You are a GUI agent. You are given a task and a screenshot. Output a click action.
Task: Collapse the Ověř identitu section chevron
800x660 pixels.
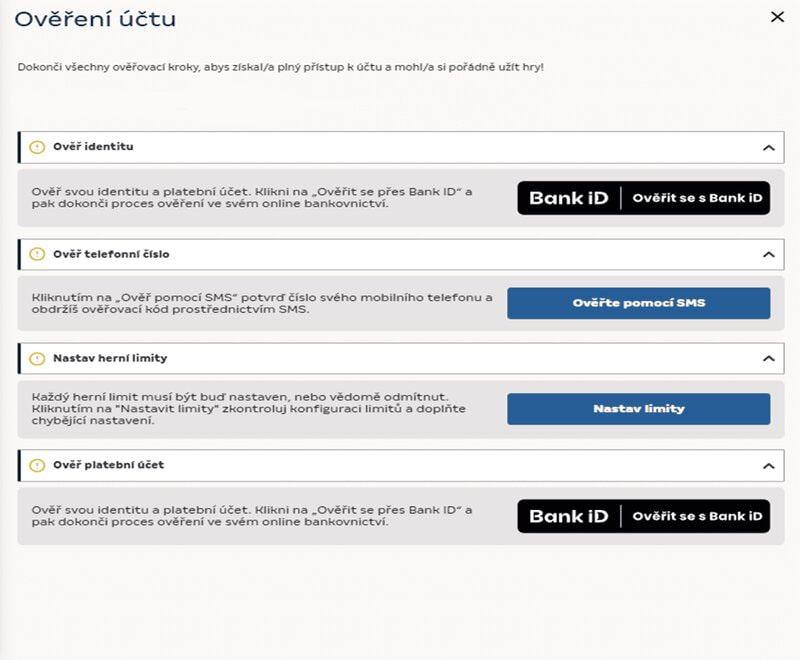(768, 148)
